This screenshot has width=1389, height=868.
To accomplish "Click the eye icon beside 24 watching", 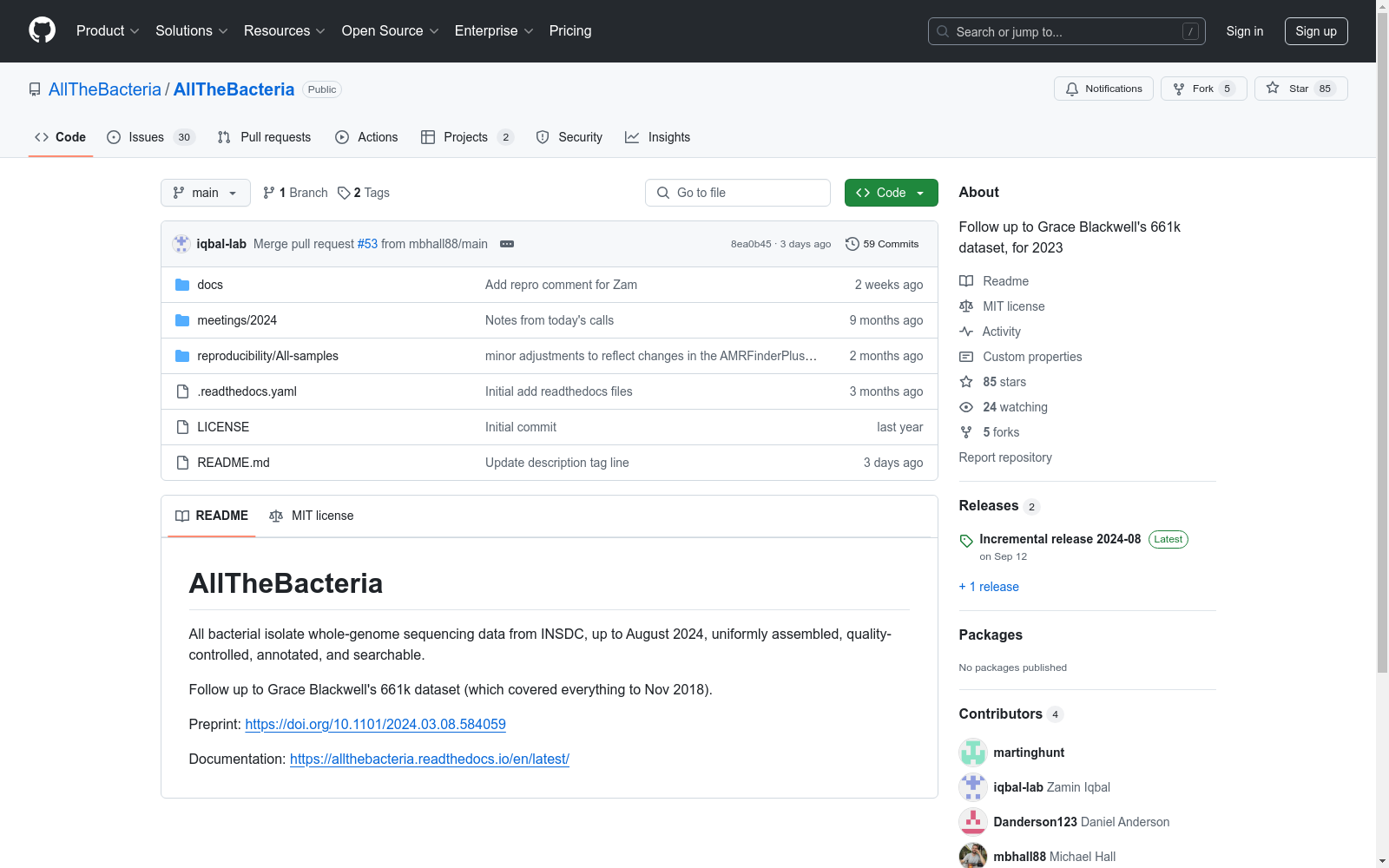I will tap(966, 407).
